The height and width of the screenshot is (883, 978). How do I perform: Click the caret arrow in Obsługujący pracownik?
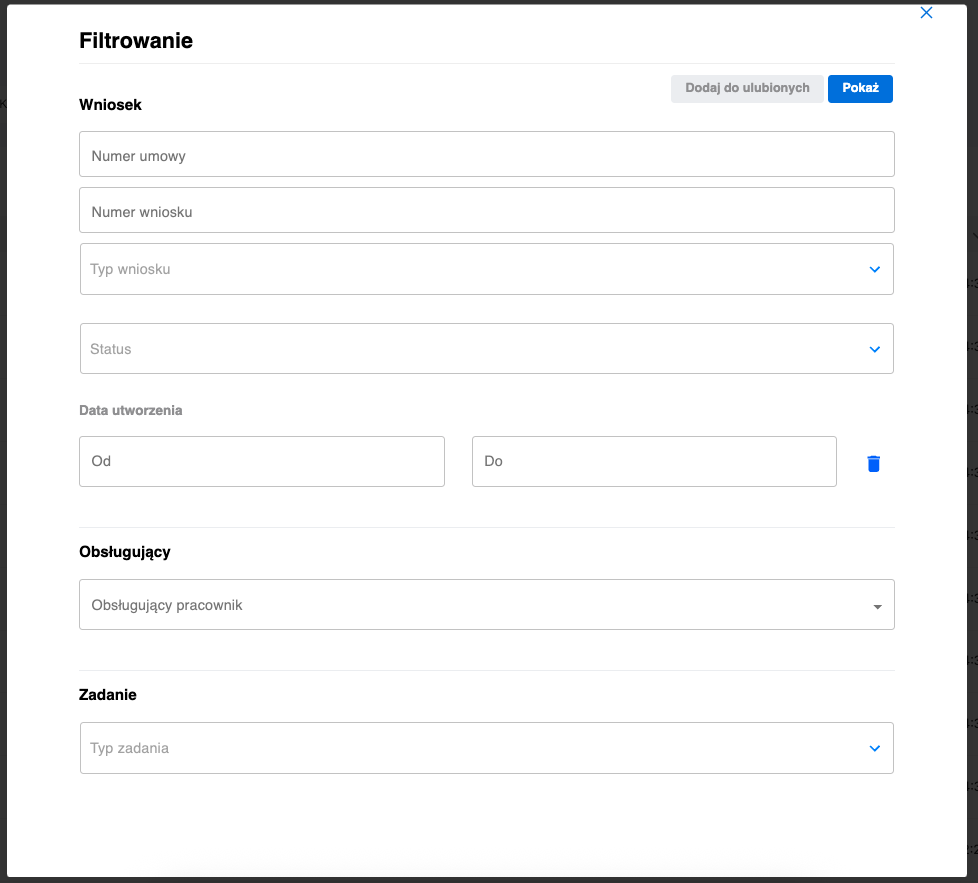(x=877, y=606)
